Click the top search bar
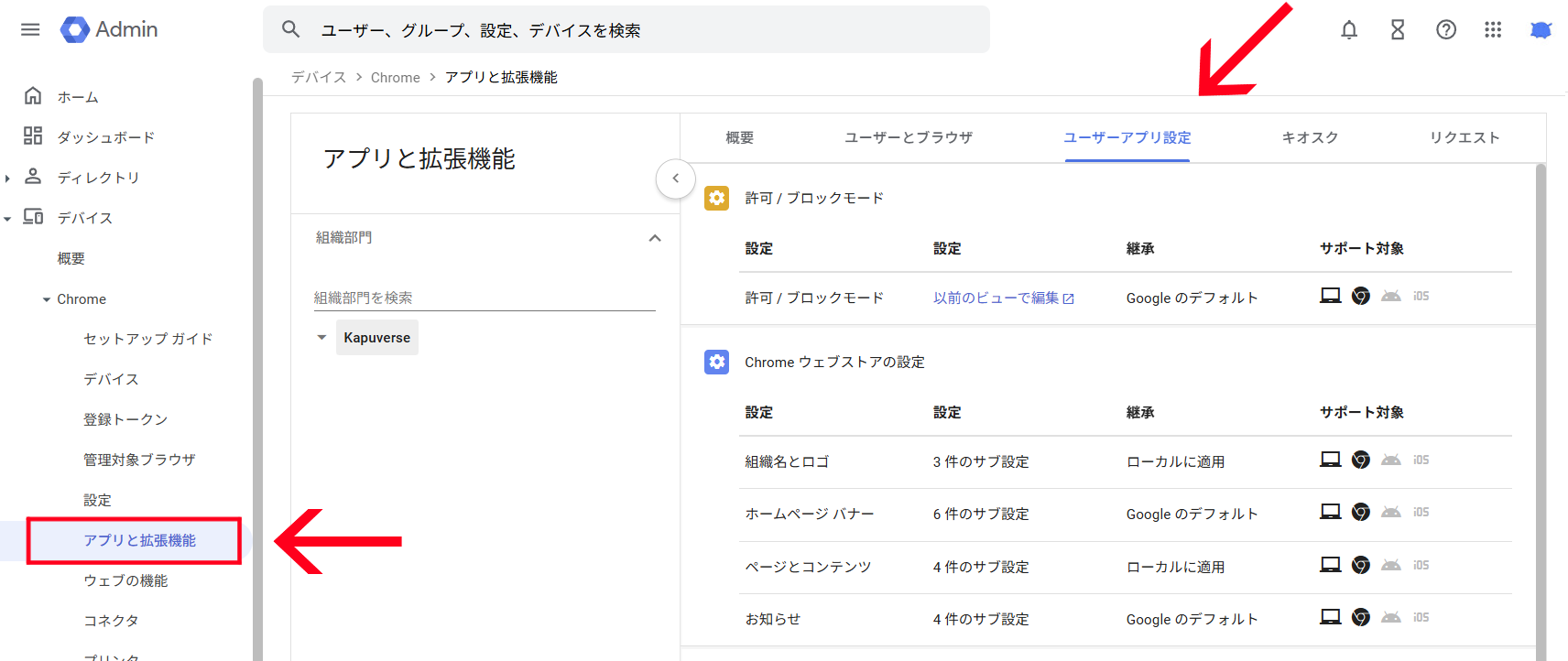Screen dimensions: 1568x661 [626, 30]
